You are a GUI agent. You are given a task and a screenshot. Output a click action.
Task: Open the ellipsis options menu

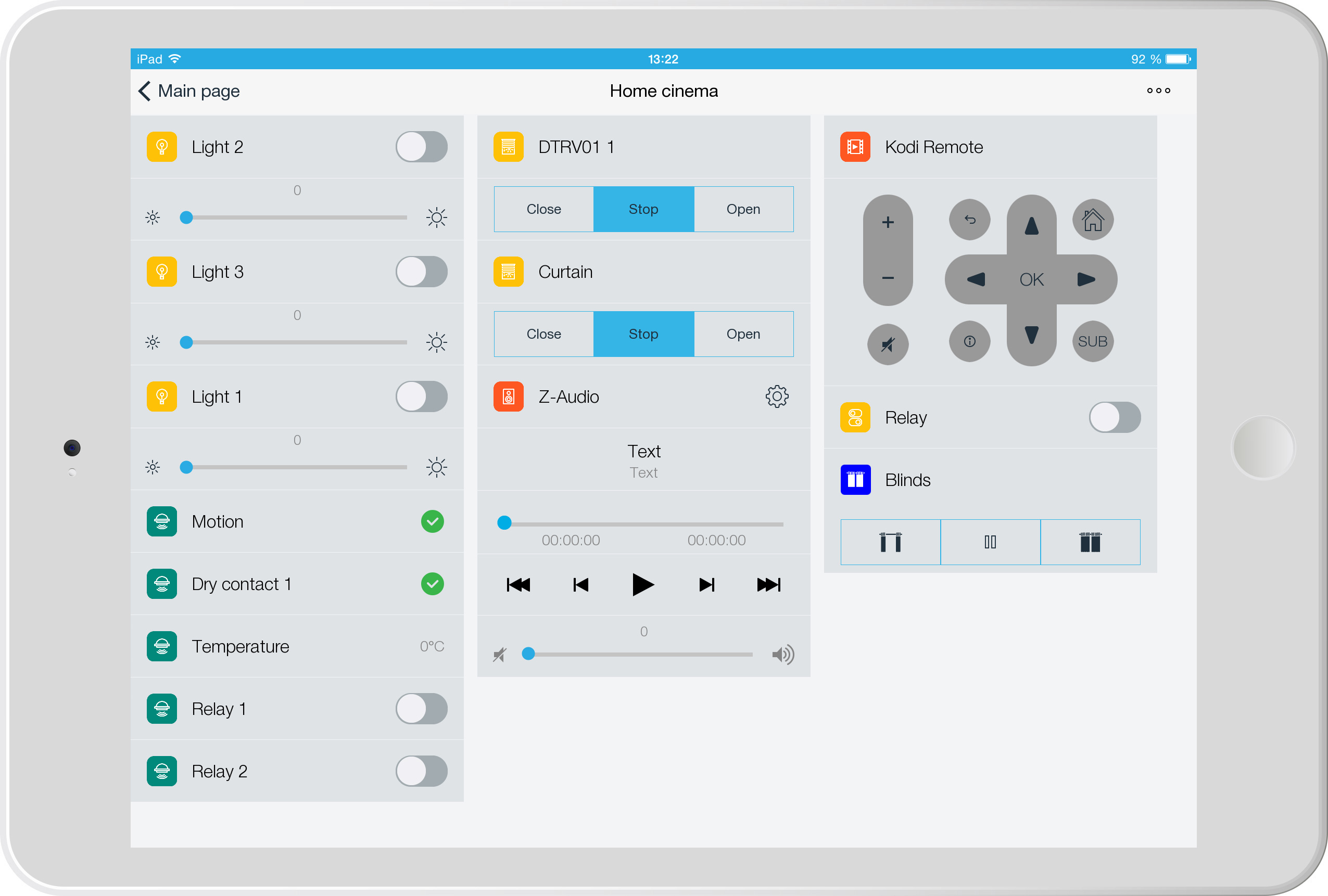coord(1158,91)
